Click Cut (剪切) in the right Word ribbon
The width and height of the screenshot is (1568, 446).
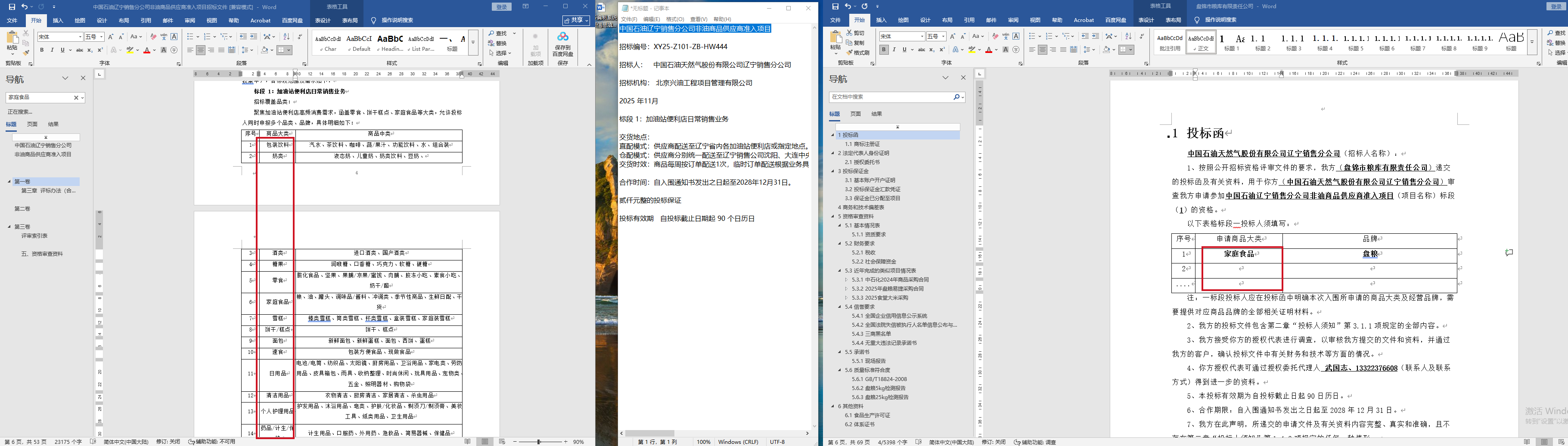[x=855, y=33]
